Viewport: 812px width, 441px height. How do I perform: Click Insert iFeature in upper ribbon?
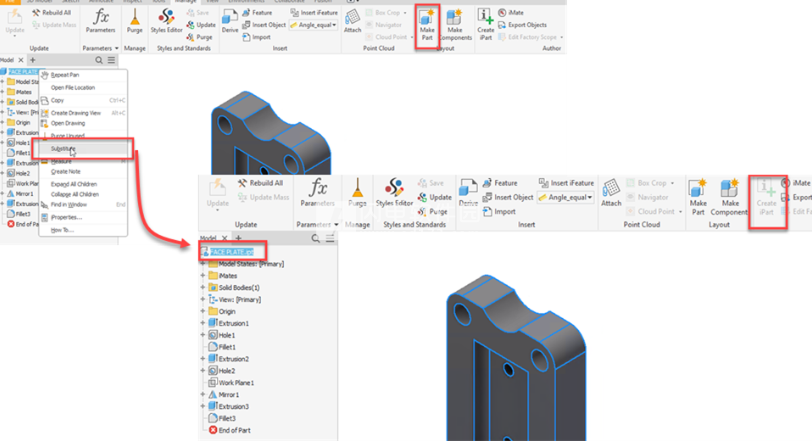tap(314, 12)
